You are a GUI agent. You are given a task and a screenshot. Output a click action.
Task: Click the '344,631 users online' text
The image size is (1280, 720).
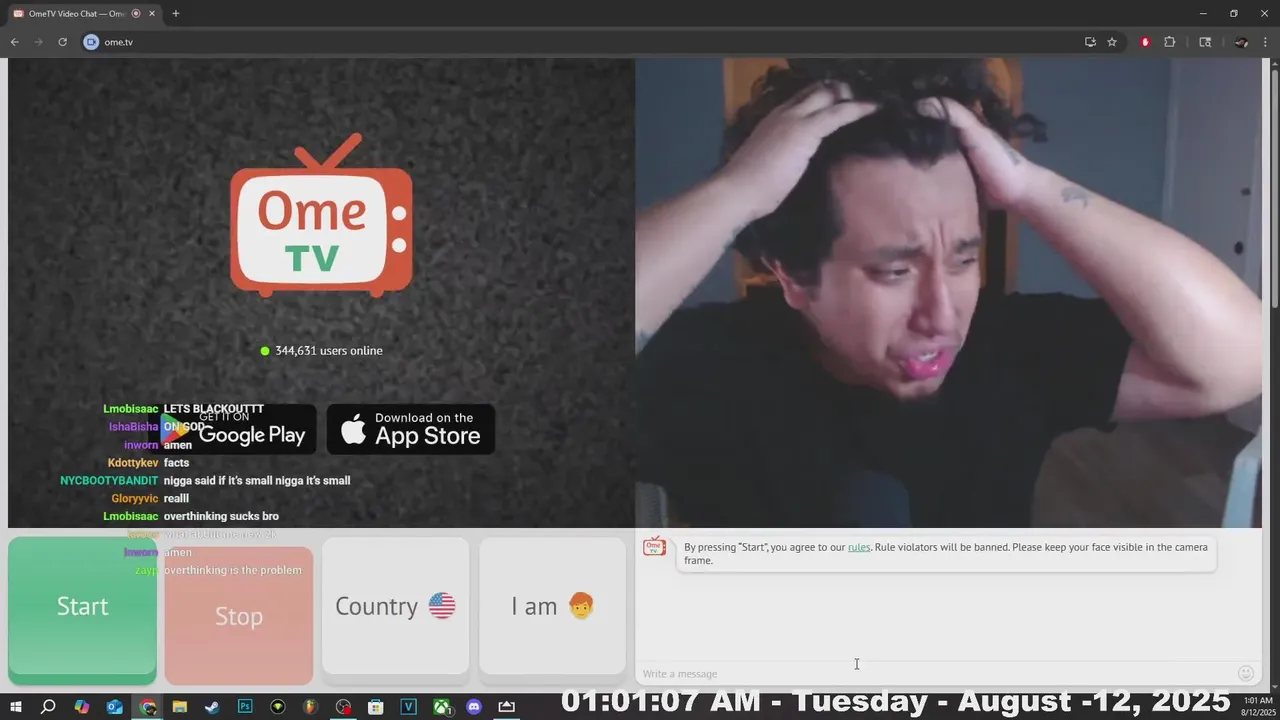[329, 351]
